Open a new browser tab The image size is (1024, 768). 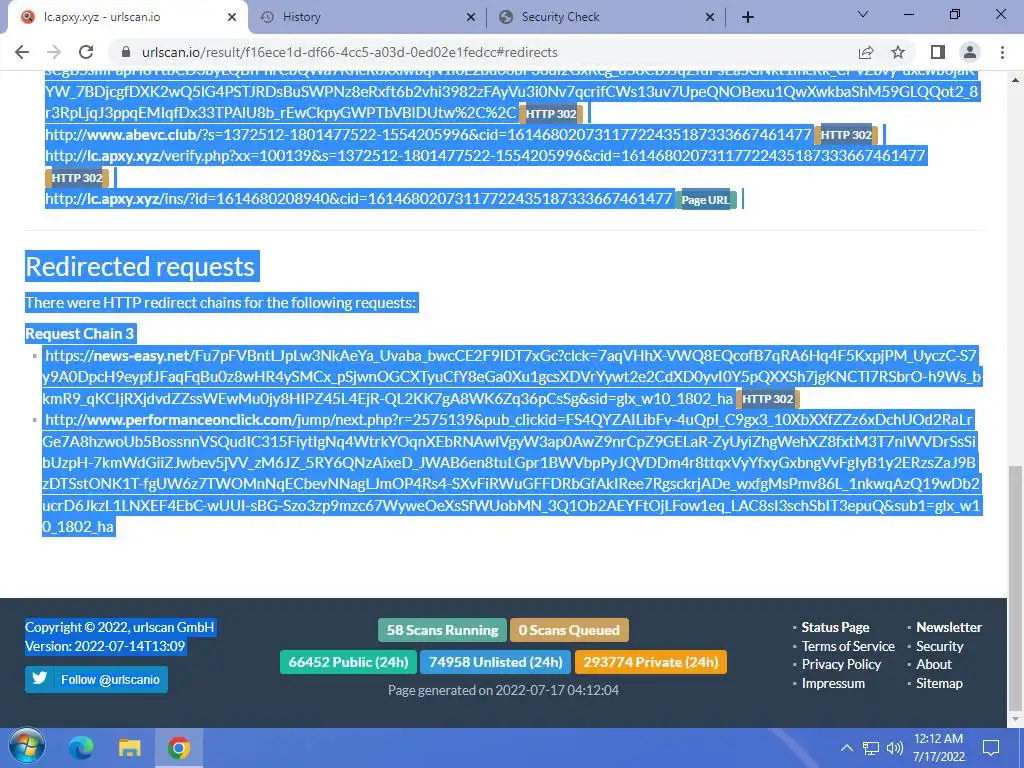[748, 17]
